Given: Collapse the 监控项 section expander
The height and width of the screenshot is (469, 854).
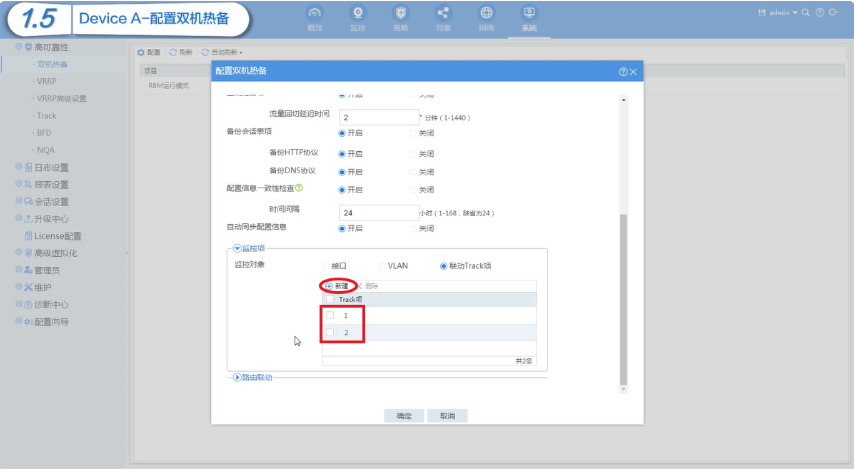Looking at the screenshot, I should pyautogui.click(x=237, y=248).
